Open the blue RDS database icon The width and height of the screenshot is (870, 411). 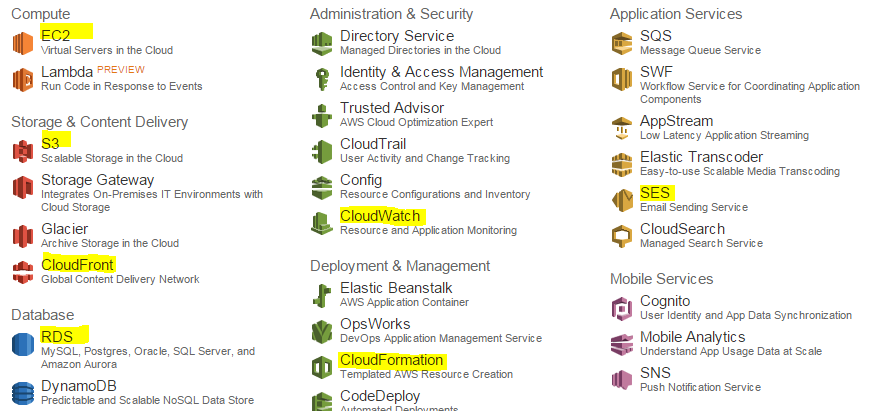tap(23, 343)
